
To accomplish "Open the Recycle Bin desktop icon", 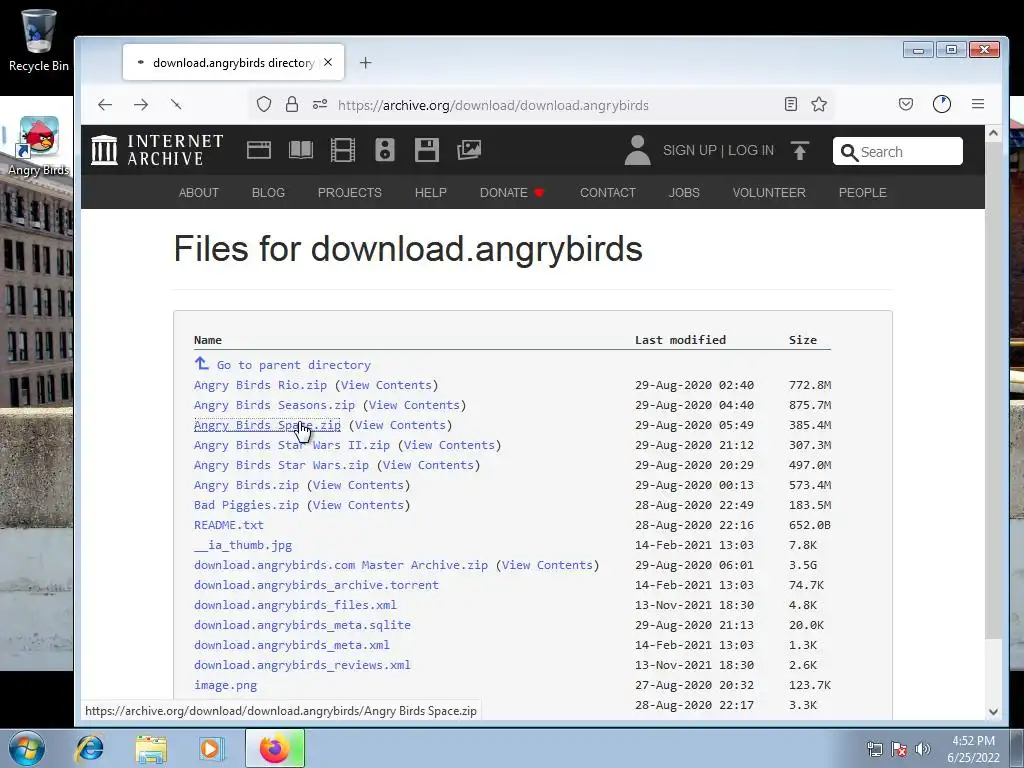I will pyautogui.click(x=38, y=40).
